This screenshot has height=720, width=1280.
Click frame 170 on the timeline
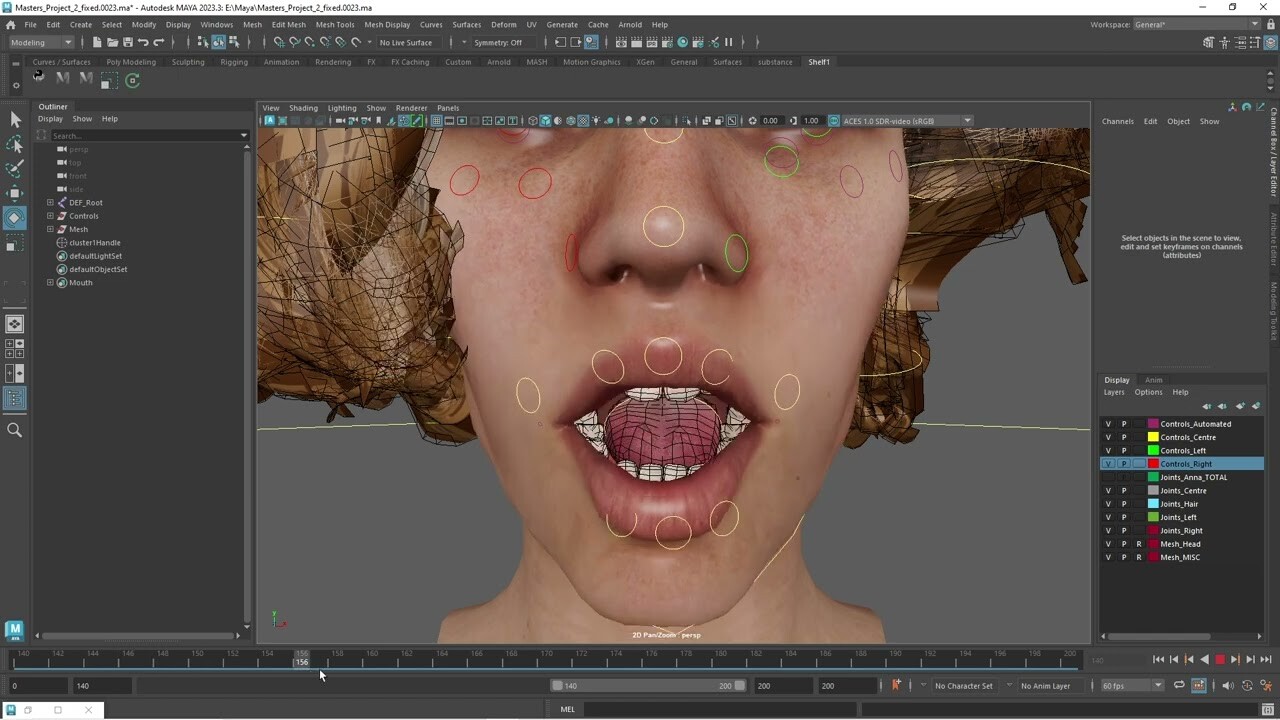547,660
